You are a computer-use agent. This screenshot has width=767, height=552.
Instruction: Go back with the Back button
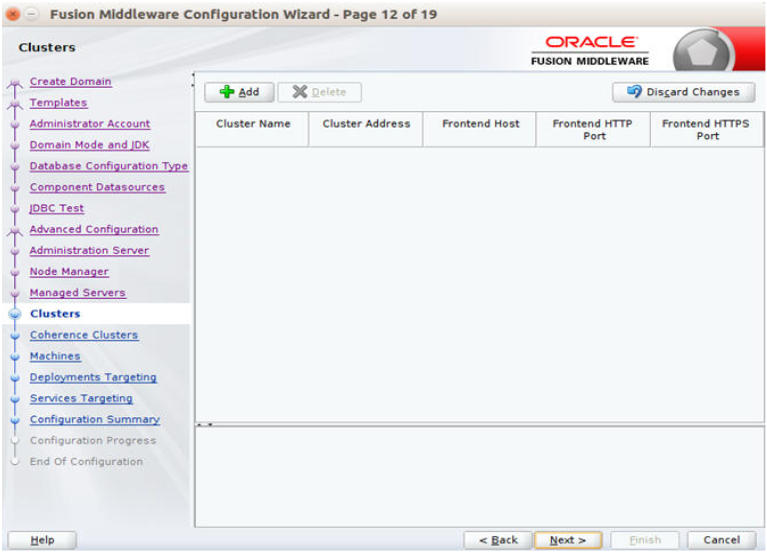coord(498,540)
